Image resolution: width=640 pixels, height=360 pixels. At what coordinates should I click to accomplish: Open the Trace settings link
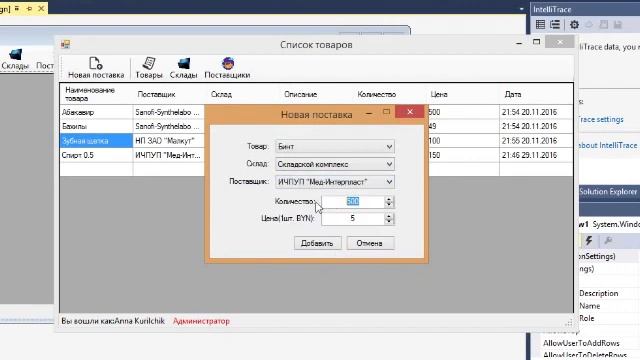point(601,119)
